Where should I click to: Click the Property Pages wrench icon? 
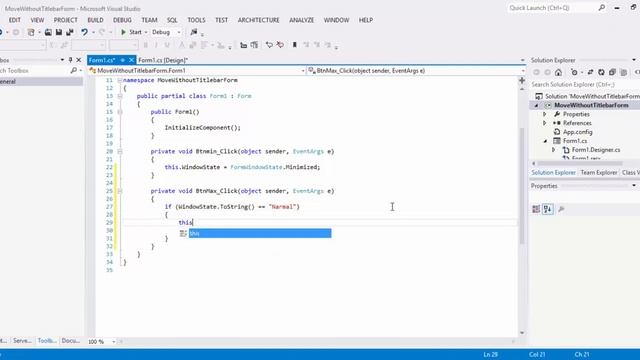coord(561,209)
